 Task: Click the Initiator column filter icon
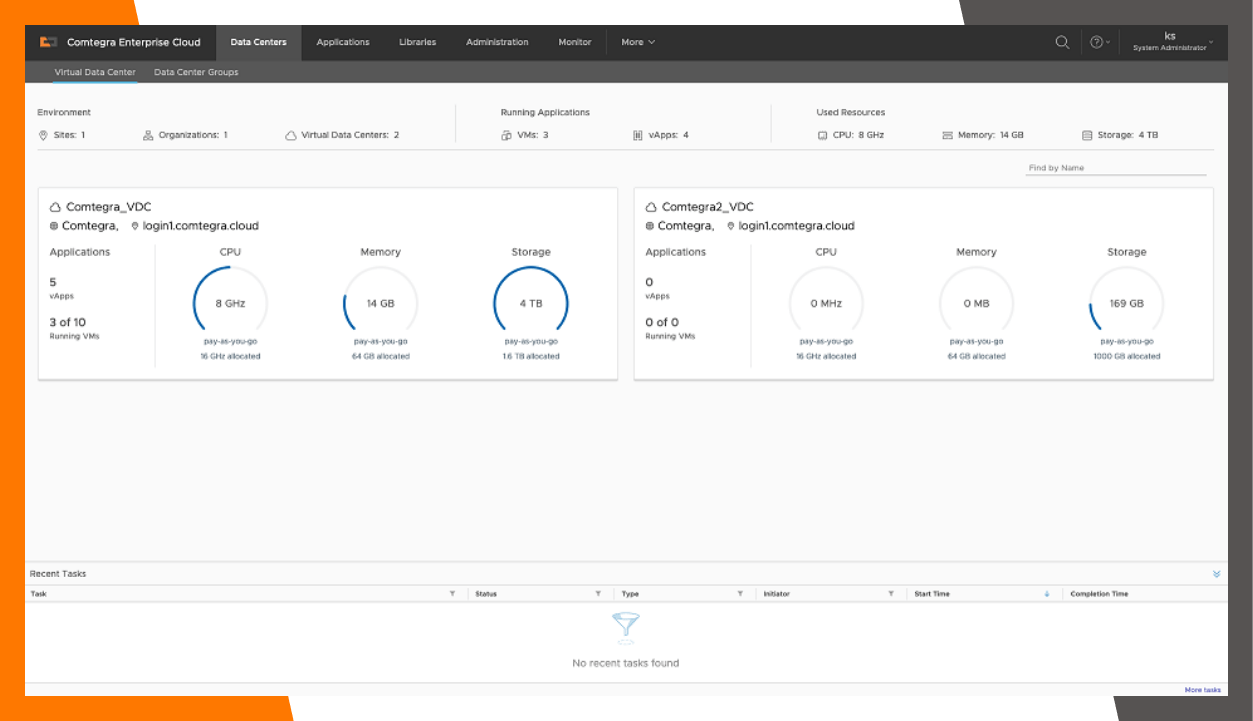[x=891, y=594]
